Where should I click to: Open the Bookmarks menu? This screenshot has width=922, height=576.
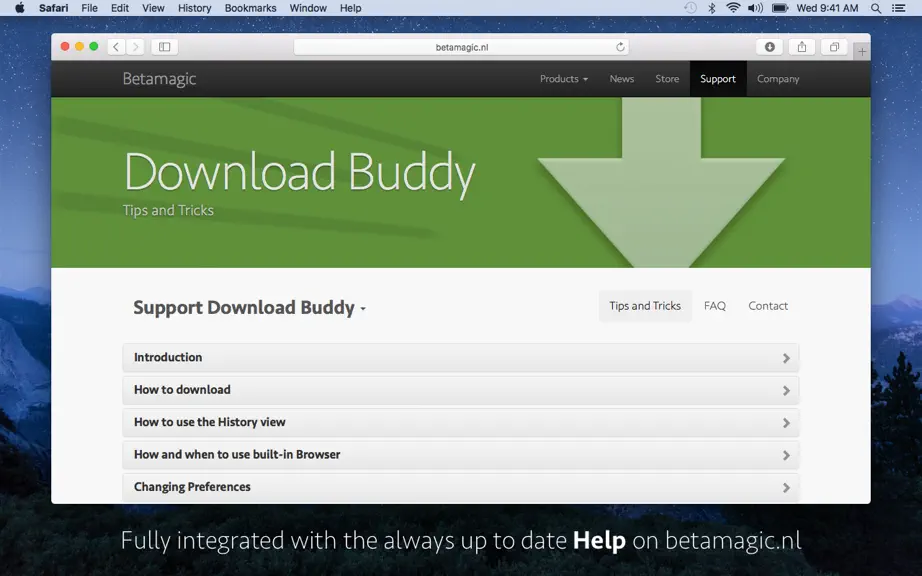[250, 8]
